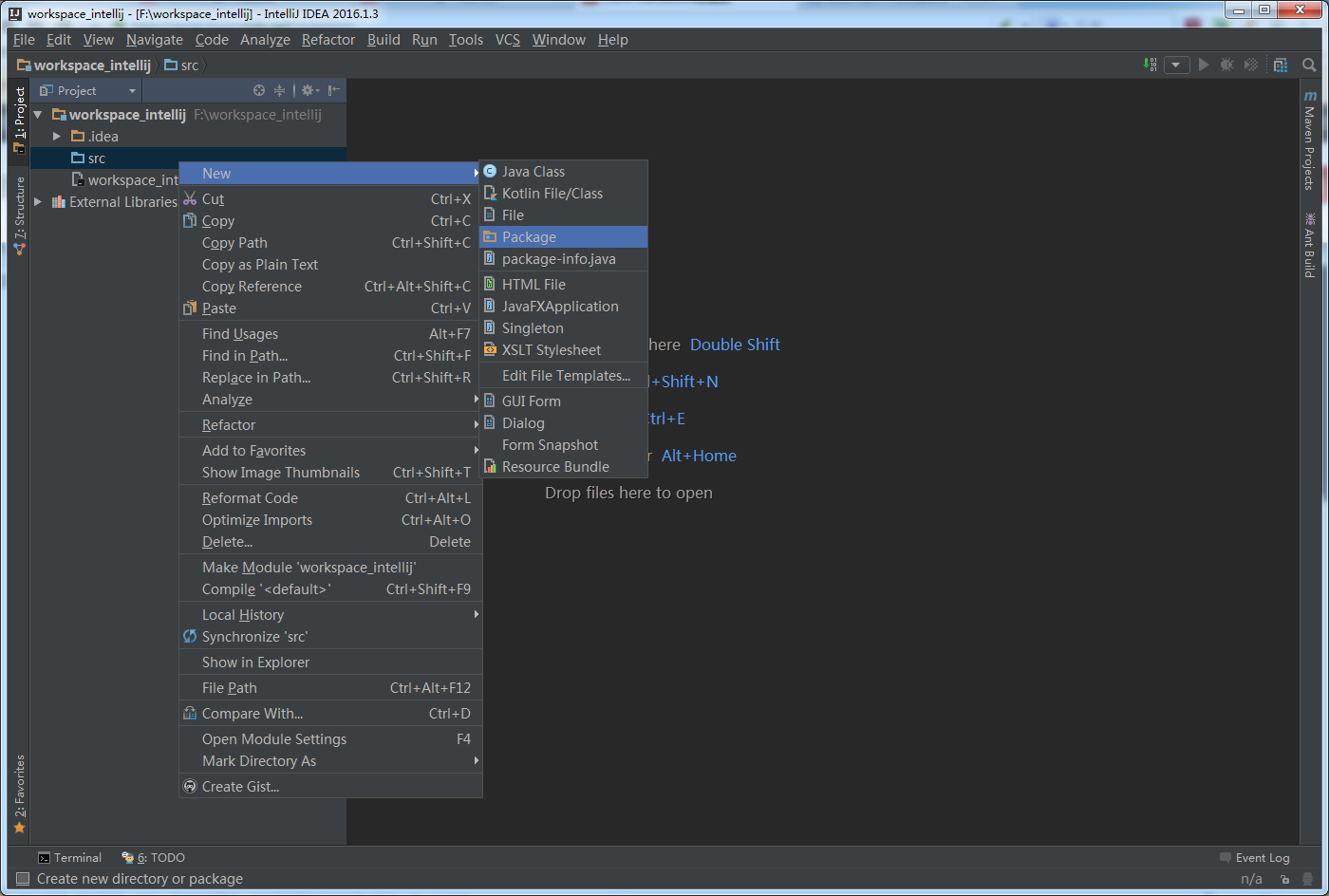Open the Event Log panel
Screen dimensions: 1329x896
tap(1255, 858)
